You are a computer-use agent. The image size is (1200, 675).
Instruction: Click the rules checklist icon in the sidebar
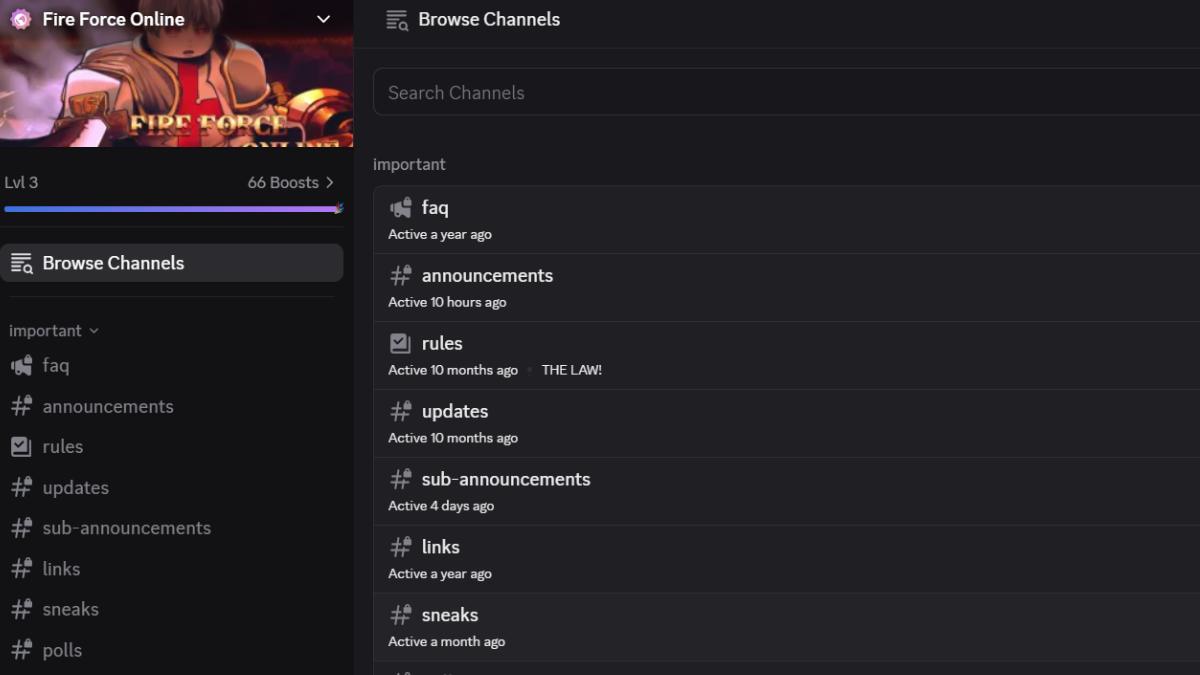click(x=20, y=446)
